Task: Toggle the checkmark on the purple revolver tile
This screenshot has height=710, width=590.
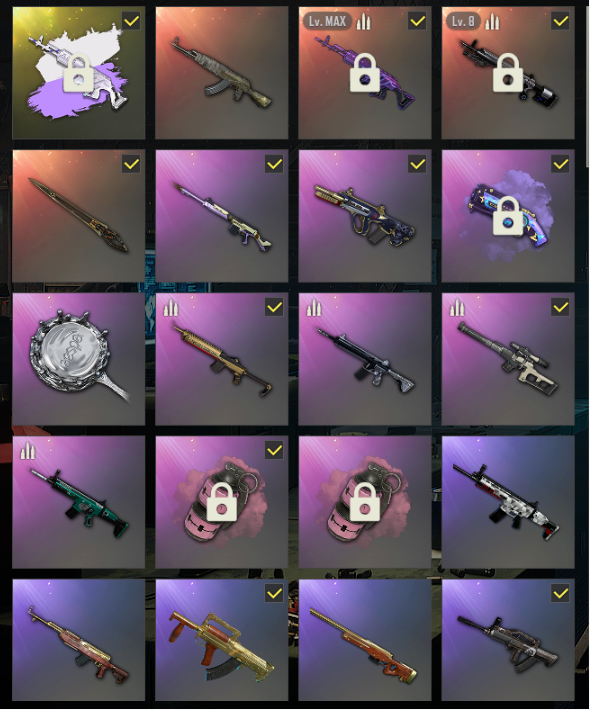Action: tap(561, 164)
